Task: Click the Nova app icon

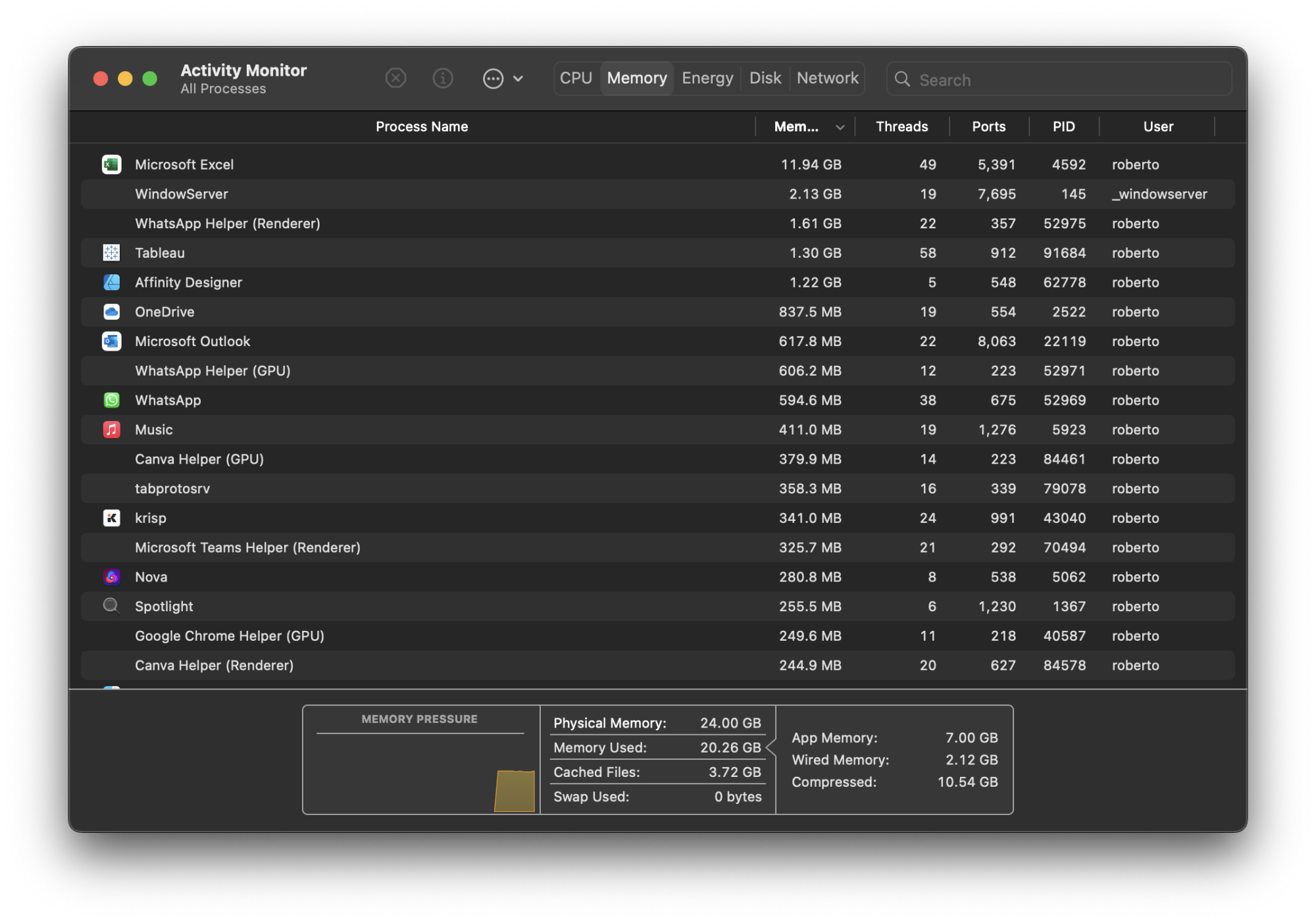Action: click(111, 577)
